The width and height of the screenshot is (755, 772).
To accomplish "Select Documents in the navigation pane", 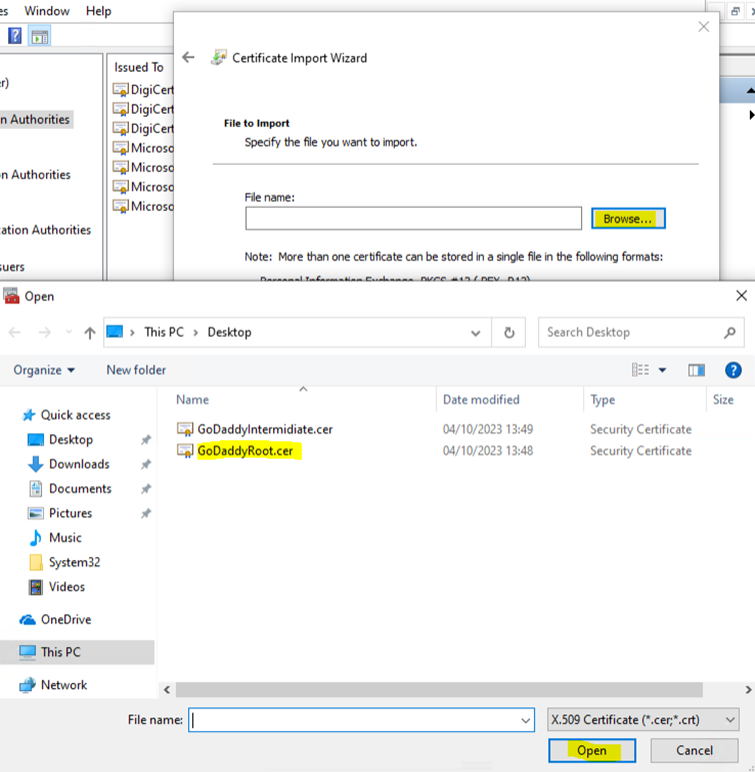I will click(x=80, y=489).
